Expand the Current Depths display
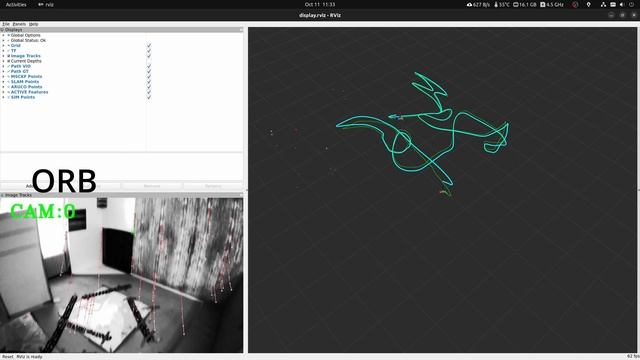Viewport: 640px width, 360px height. click(3, 61)
